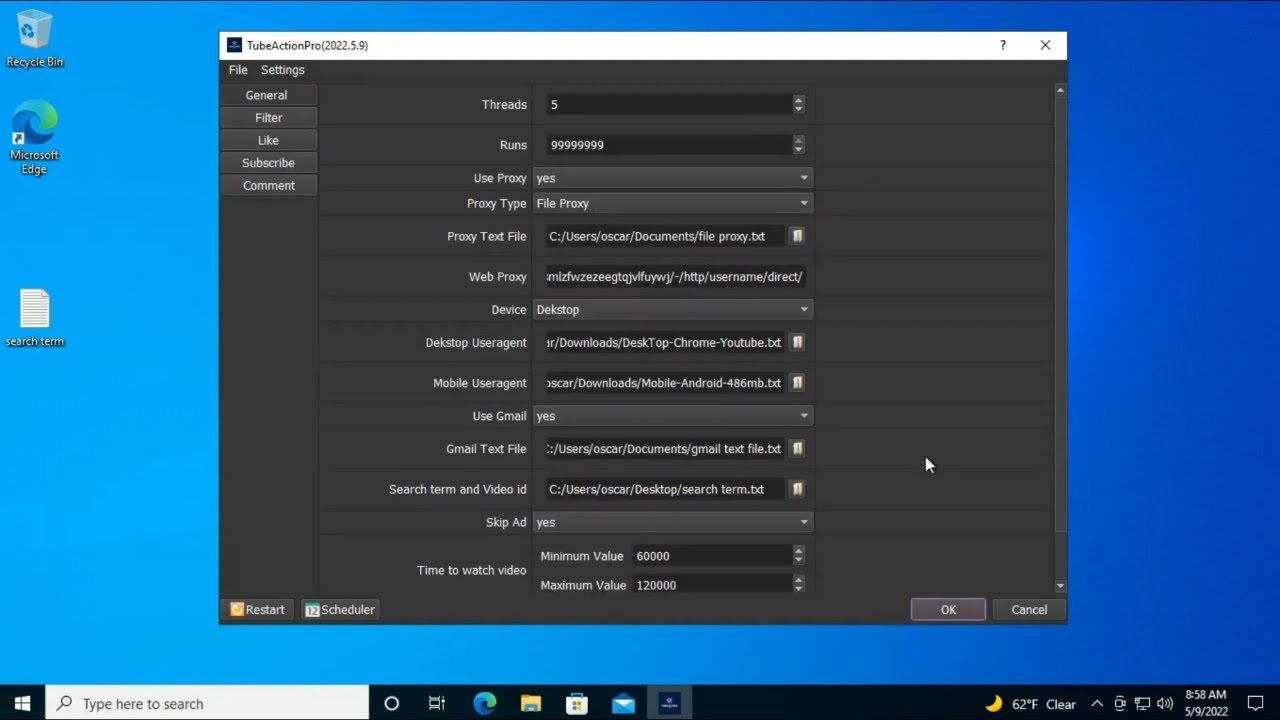Image resolution: width=1280 pixels, height=720 pixels.
Task: Switch to the General tab
Action: (x=267, y=95)
